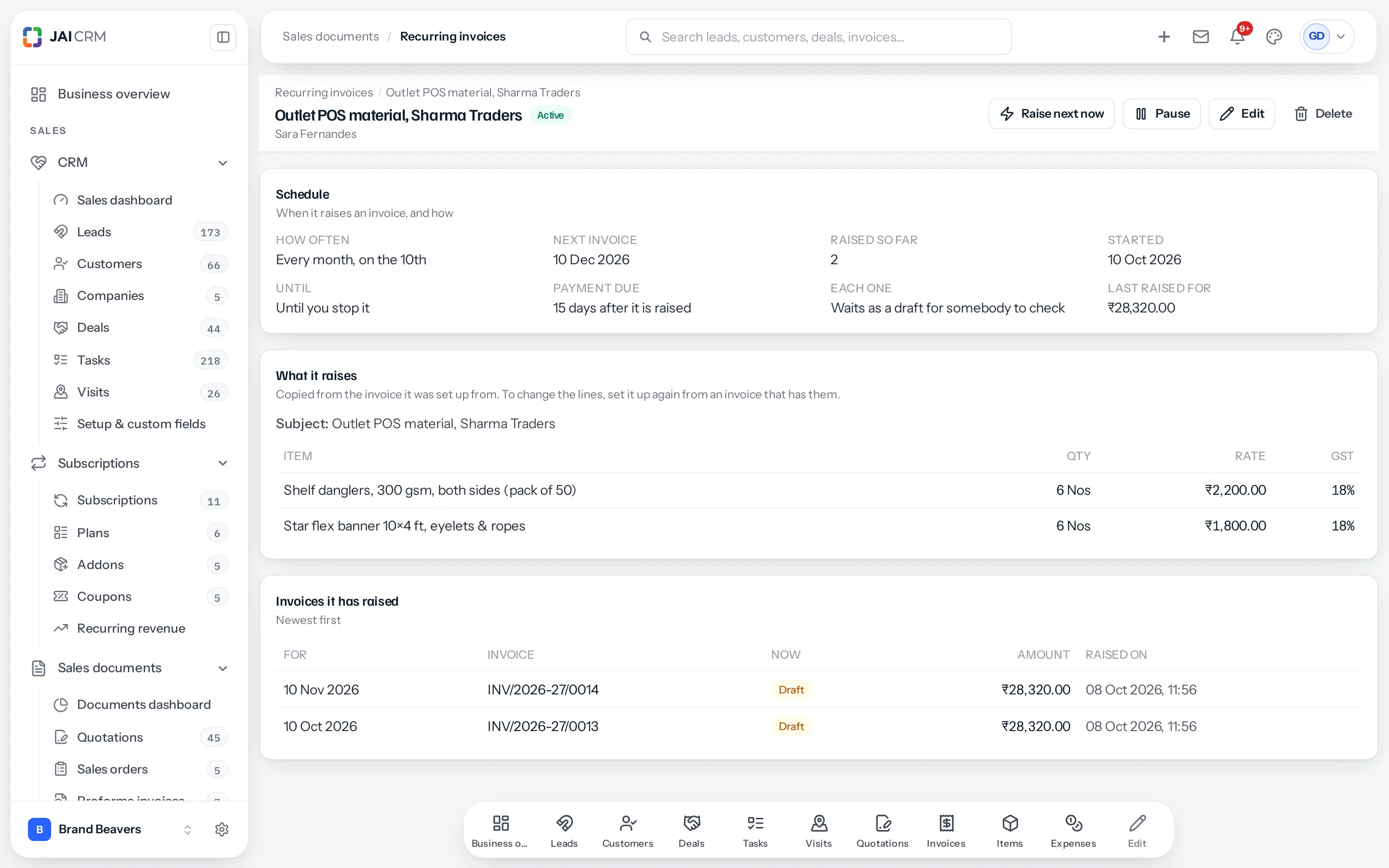Click the search leads, customers, deals field
Image resolution: width=1389 pixels, height=868 pixels.
[x=818, y=37]
